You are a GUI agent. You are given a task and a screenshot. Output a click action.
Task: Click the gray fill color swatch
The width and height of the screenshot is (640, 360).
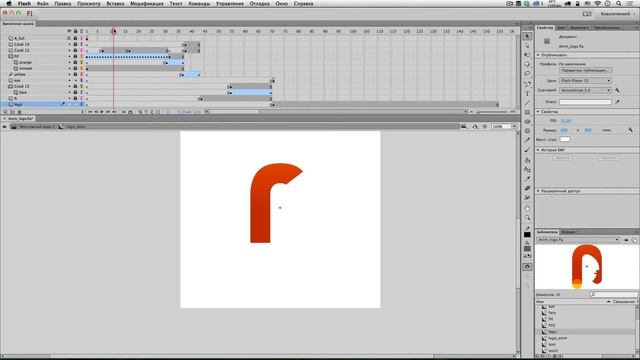[x=527, y=249]
